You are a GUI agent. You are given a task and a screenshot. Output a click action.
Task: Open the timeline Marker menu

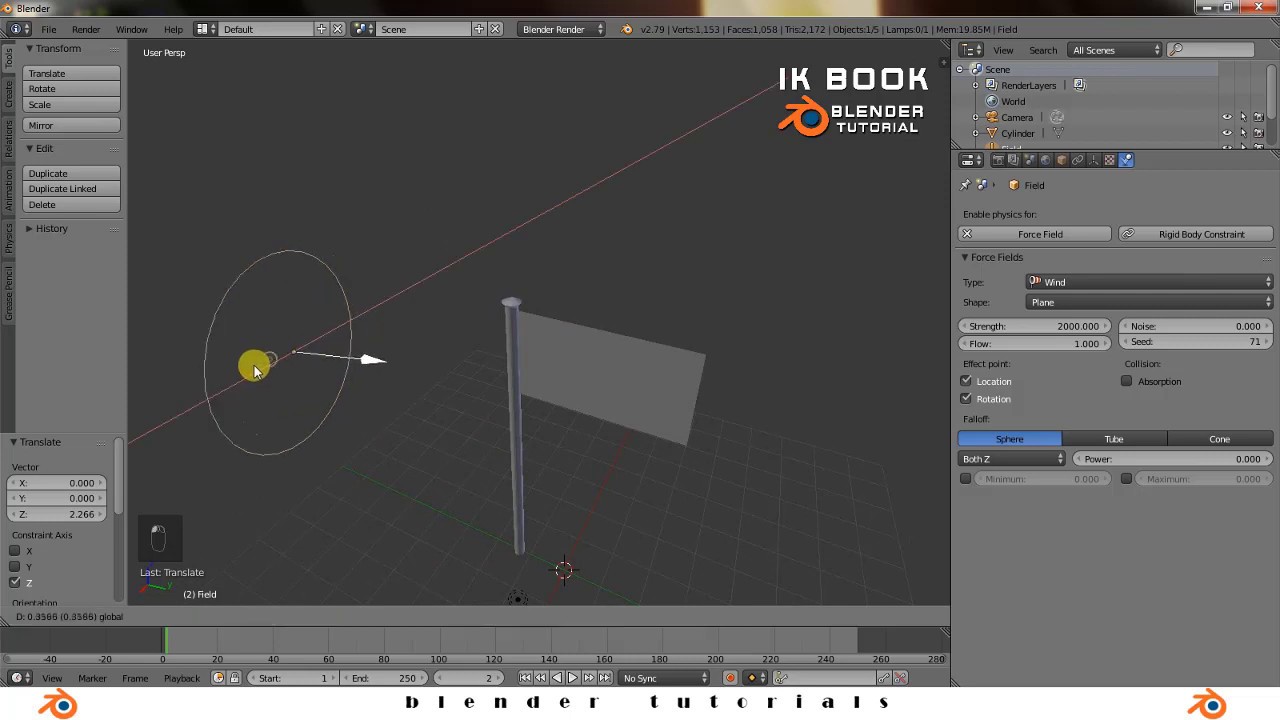coord(92,678)
